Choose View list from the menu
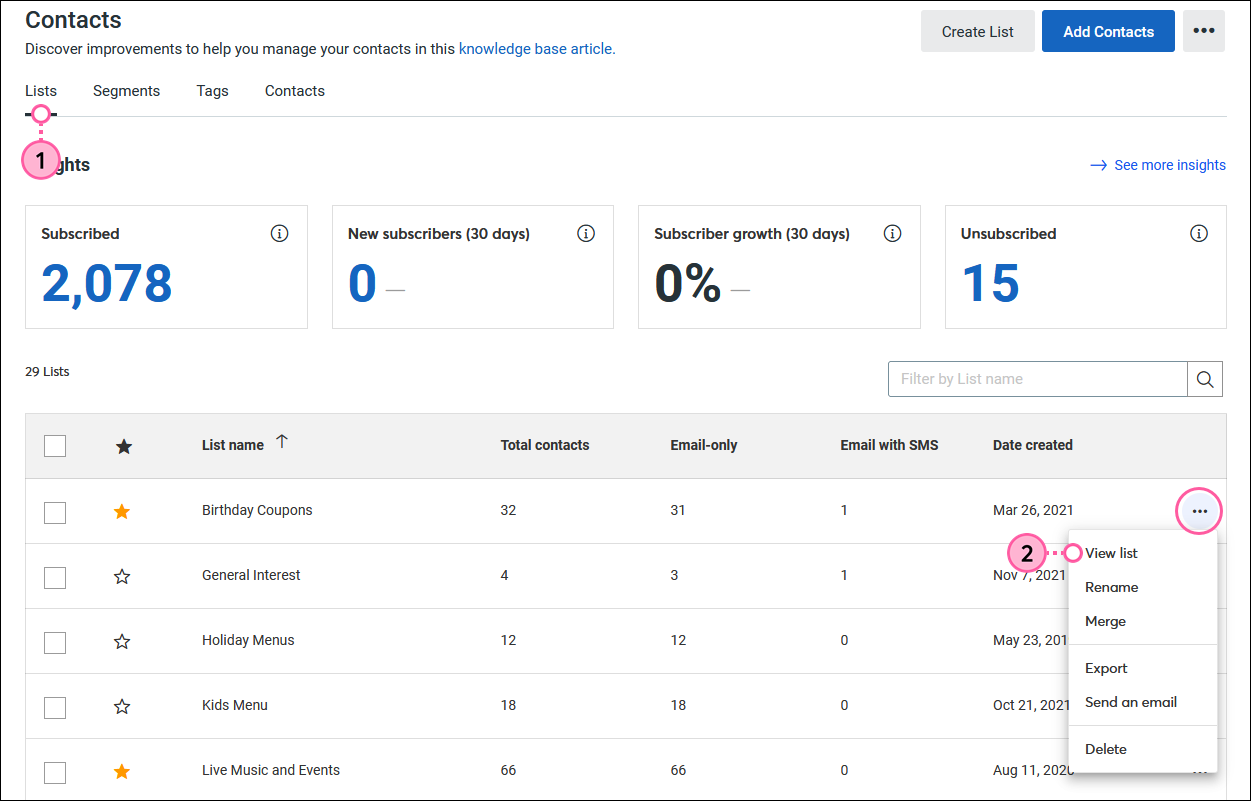The height and width of the screenshot is (801, 1251). [x=1111, y=553]
